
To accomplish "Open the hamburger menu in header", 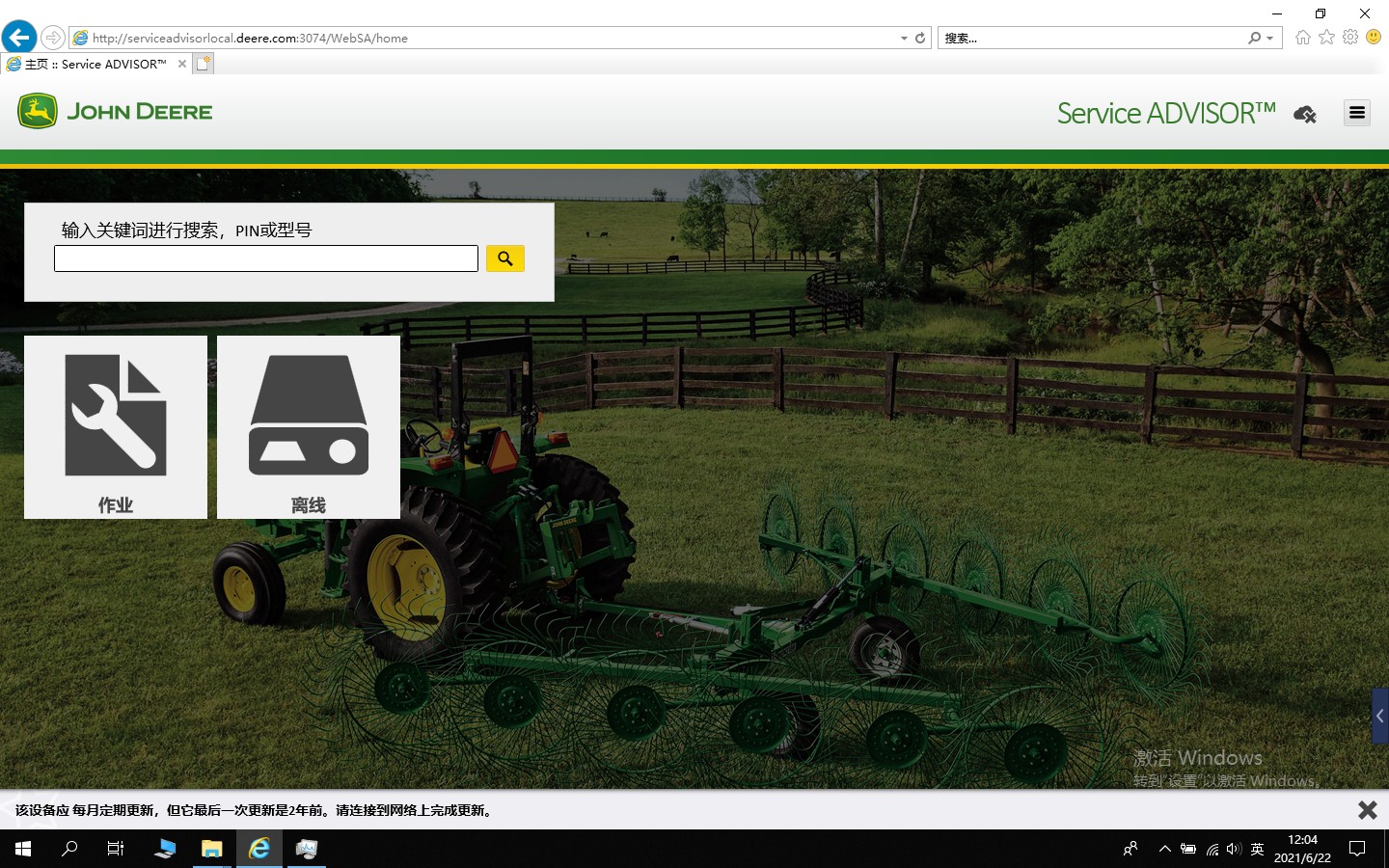I will point(1357,113).
